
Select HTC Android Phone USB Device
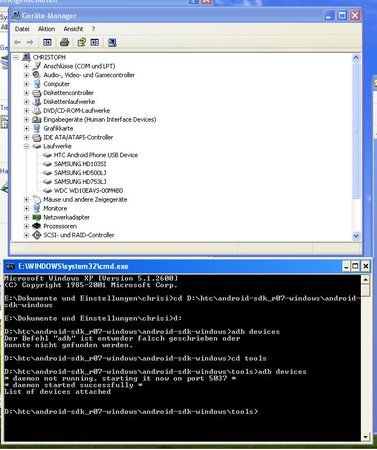pos(96,155)
